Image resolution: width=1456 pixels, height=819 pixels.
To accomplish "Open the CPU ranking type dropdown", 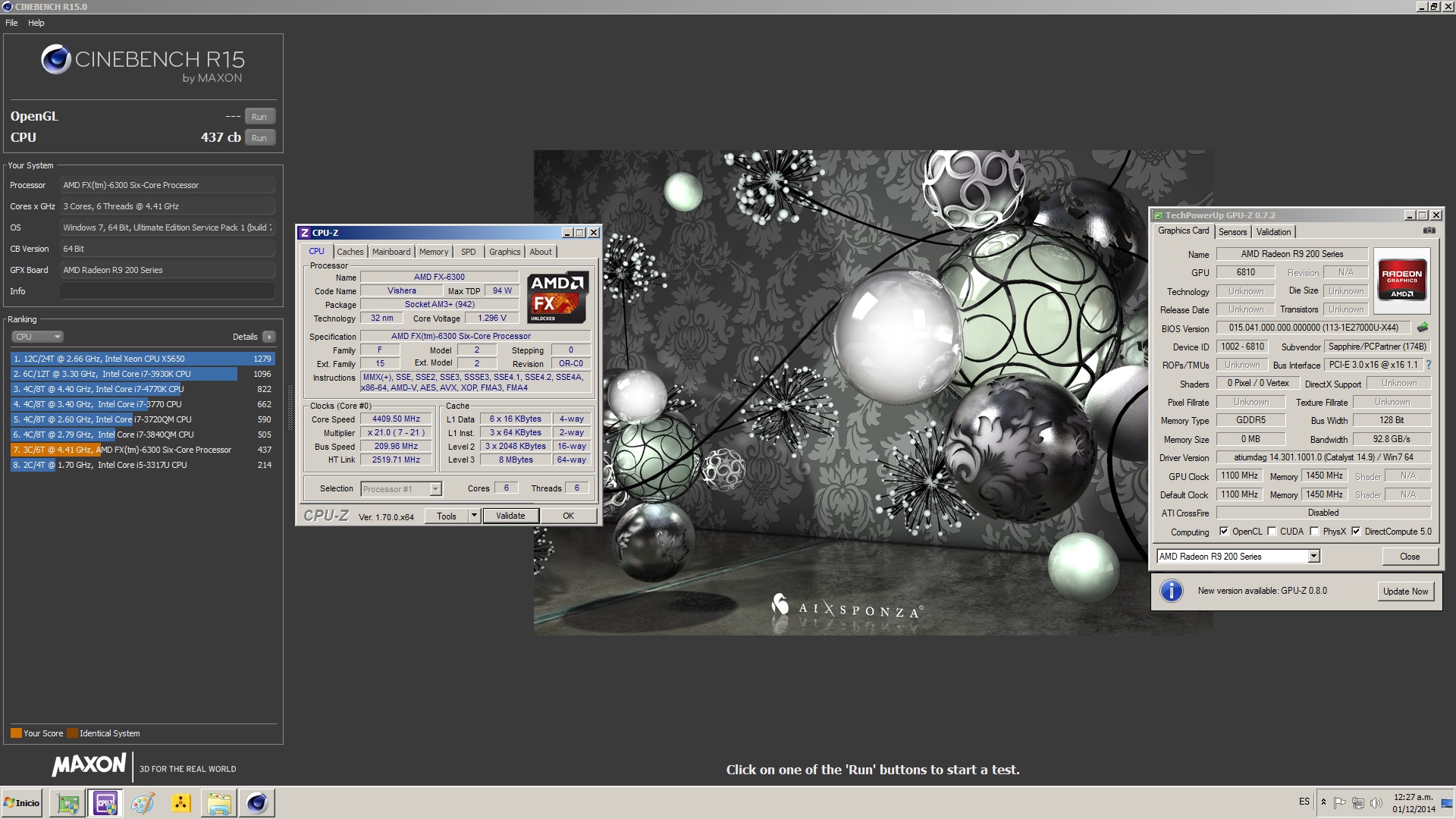I will pyautogui.click(x=37, y=337).
